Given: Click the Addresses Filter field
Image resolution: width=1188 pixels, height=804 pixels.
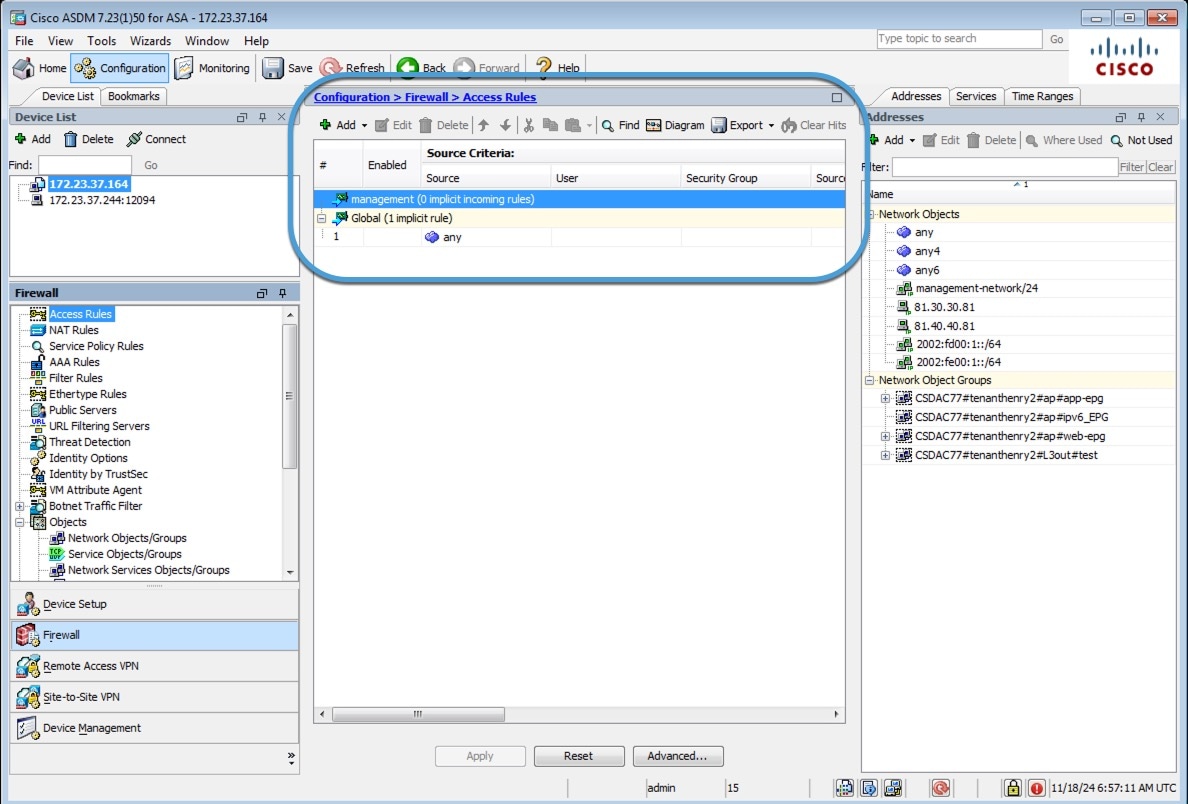Looking at the screenshot, I should [1005, 167].
